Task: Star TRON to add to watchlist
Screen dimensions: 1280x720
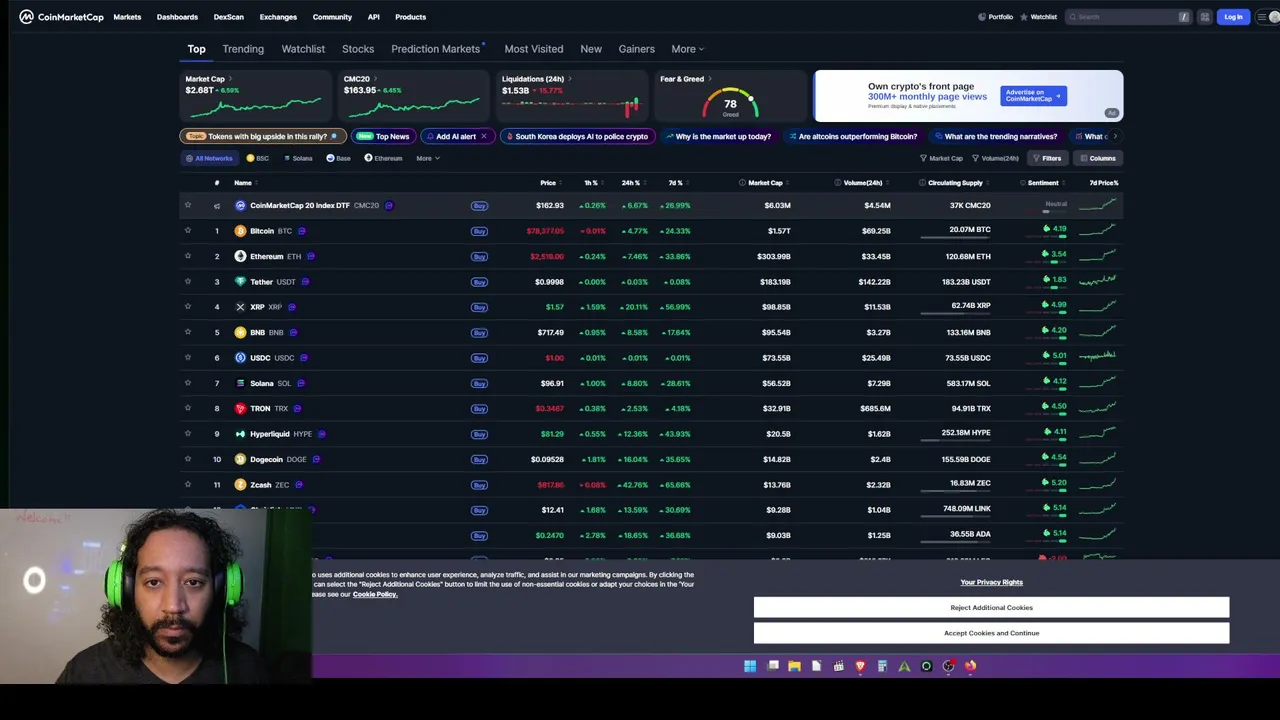Action: (x=187, y=408)
